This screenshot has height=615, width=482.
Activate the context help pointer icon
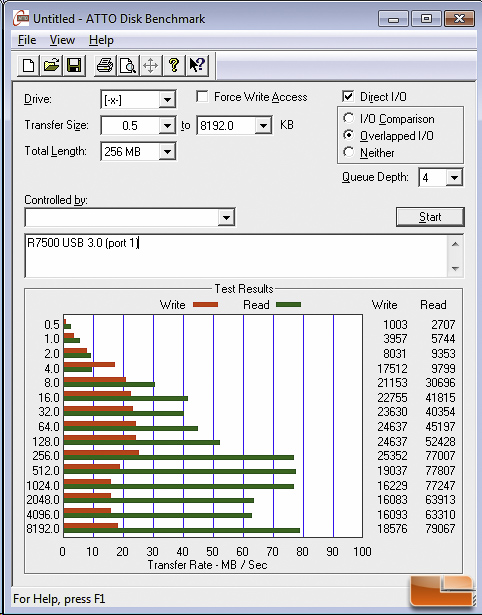(197, 65)
